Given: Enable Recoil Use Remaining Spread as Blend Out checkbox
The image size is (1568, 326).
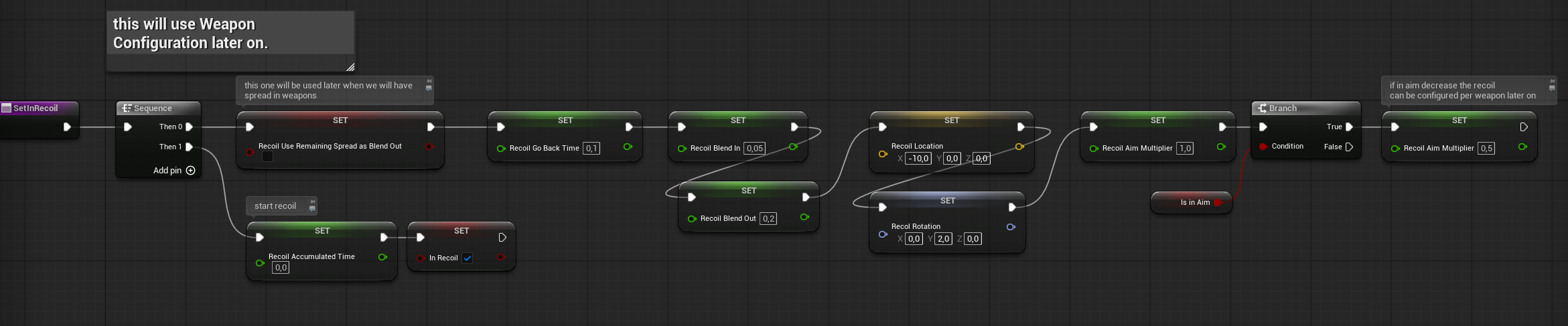Looking at the screenshot, I should click(x=267, y=157).
